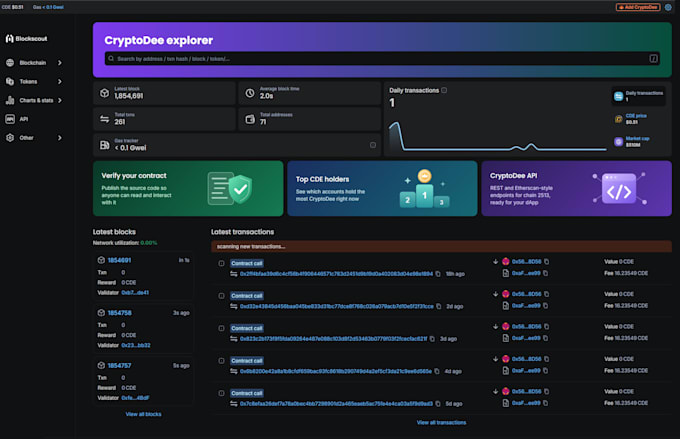Copy the 4d ago transaction hash

(x=437, y=371)
